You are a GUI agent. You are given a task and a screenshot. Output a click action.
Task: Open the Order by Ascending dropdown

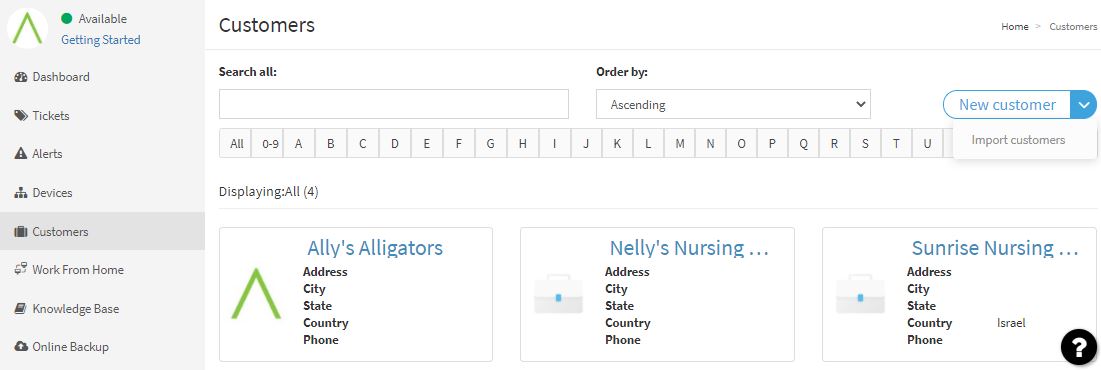[733, 105]
